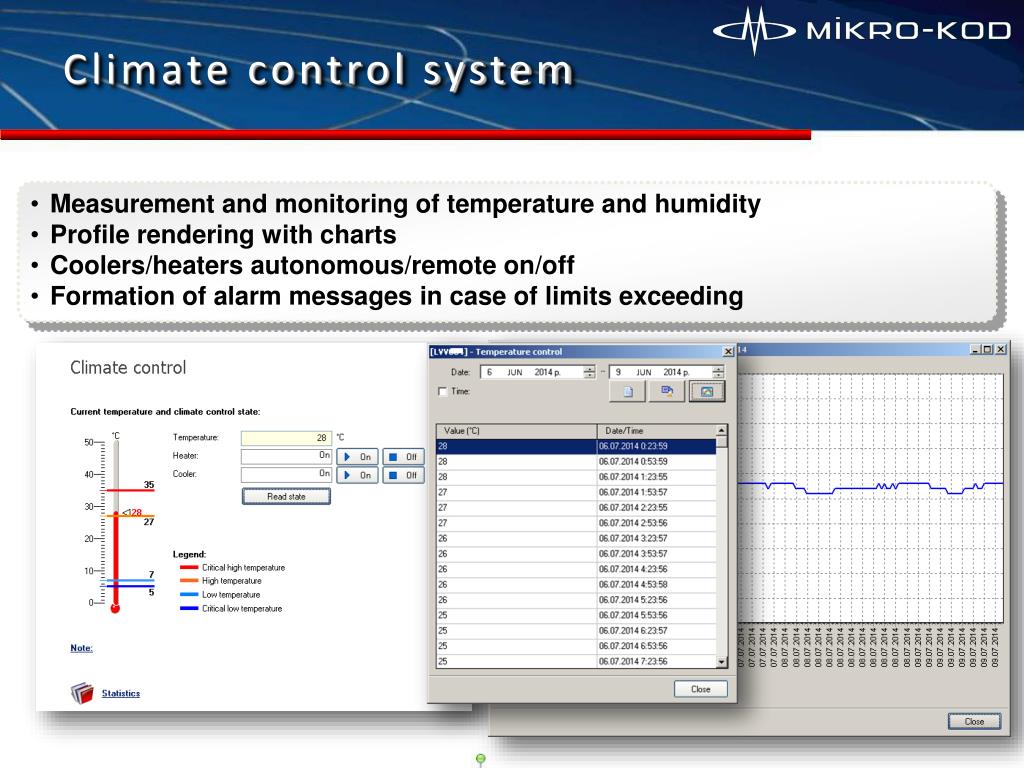
Task: Select row 06.07.2014 0:53:59
Action: 576,462
